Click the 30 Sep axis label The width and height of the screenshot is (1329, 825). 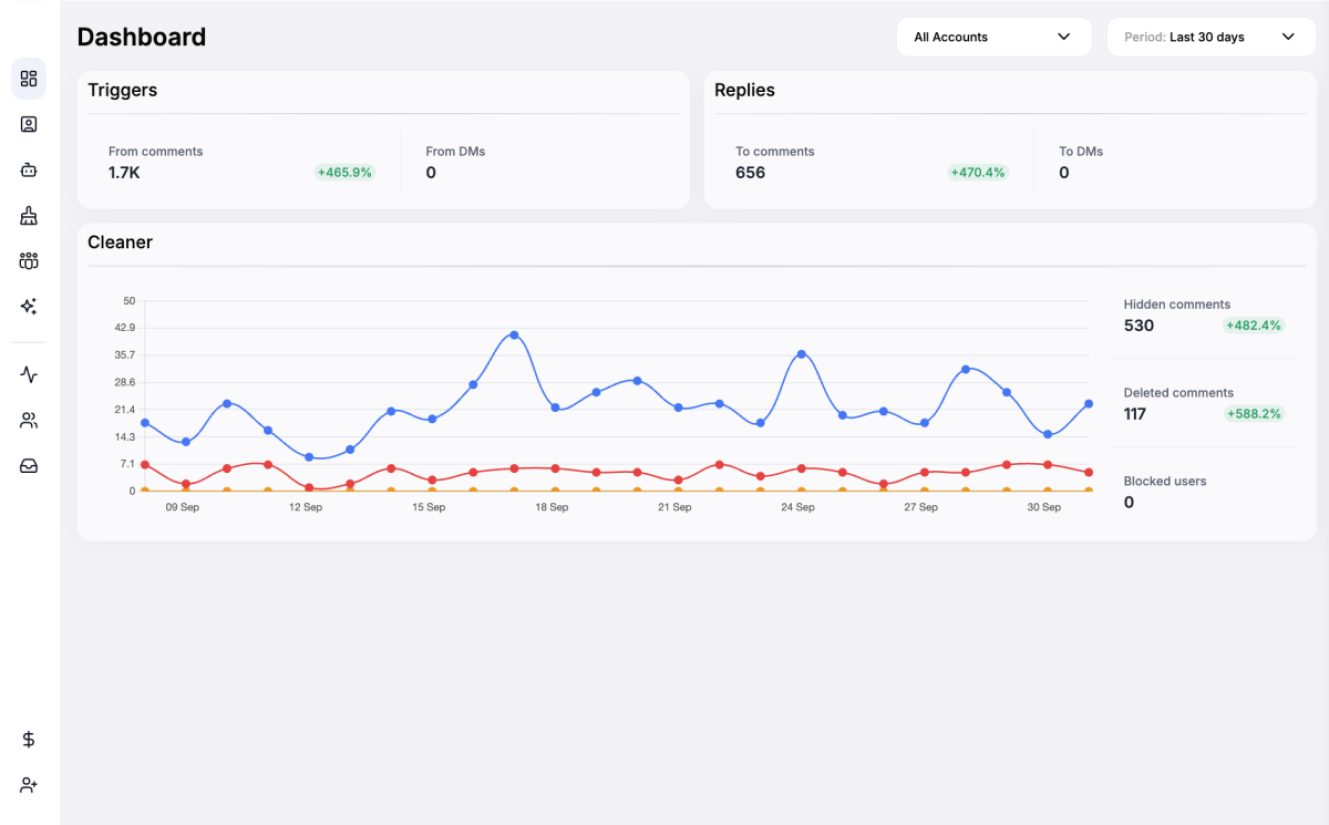[1044, 508]
